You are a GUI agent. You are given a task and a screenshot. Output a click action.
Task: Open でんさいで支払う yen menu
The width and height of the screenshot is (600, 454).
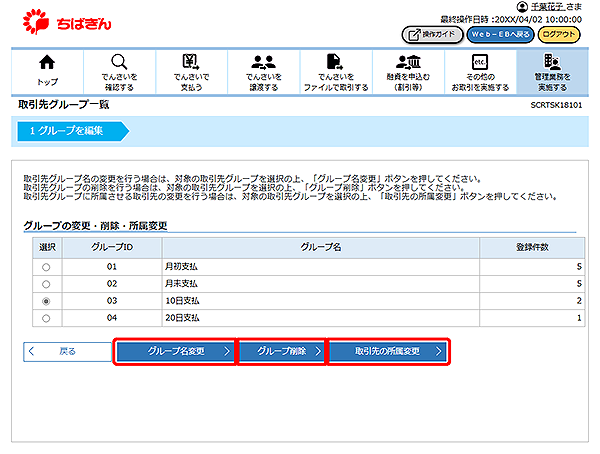point(190,70)
